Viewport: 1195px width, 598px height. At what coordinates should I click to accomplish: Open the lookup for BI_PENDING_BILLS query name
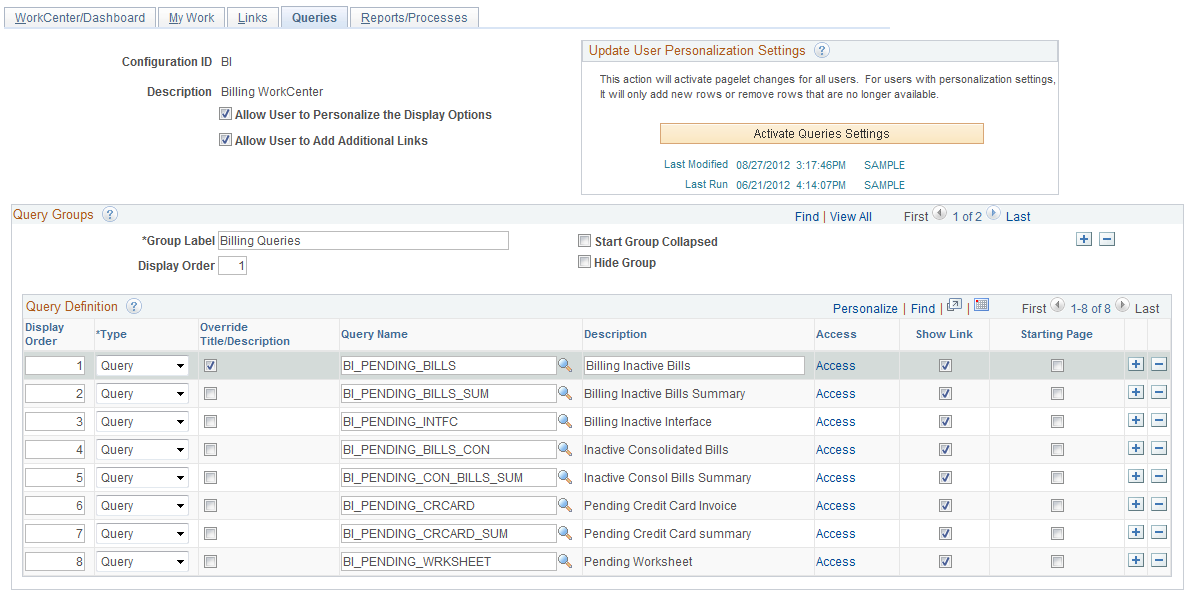(565, 365)
